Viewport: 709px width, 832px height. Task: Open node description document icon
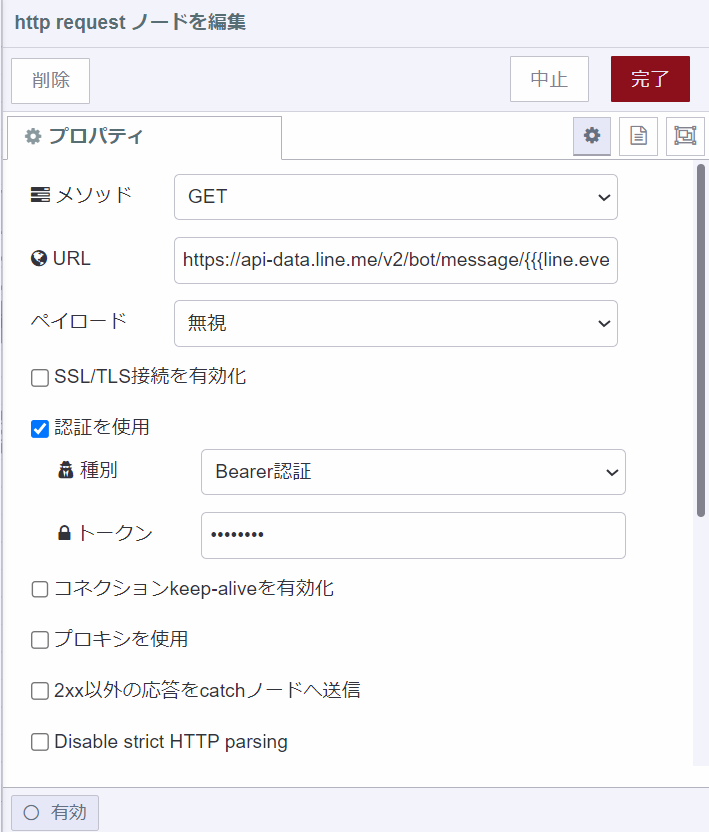pos(638,136)
